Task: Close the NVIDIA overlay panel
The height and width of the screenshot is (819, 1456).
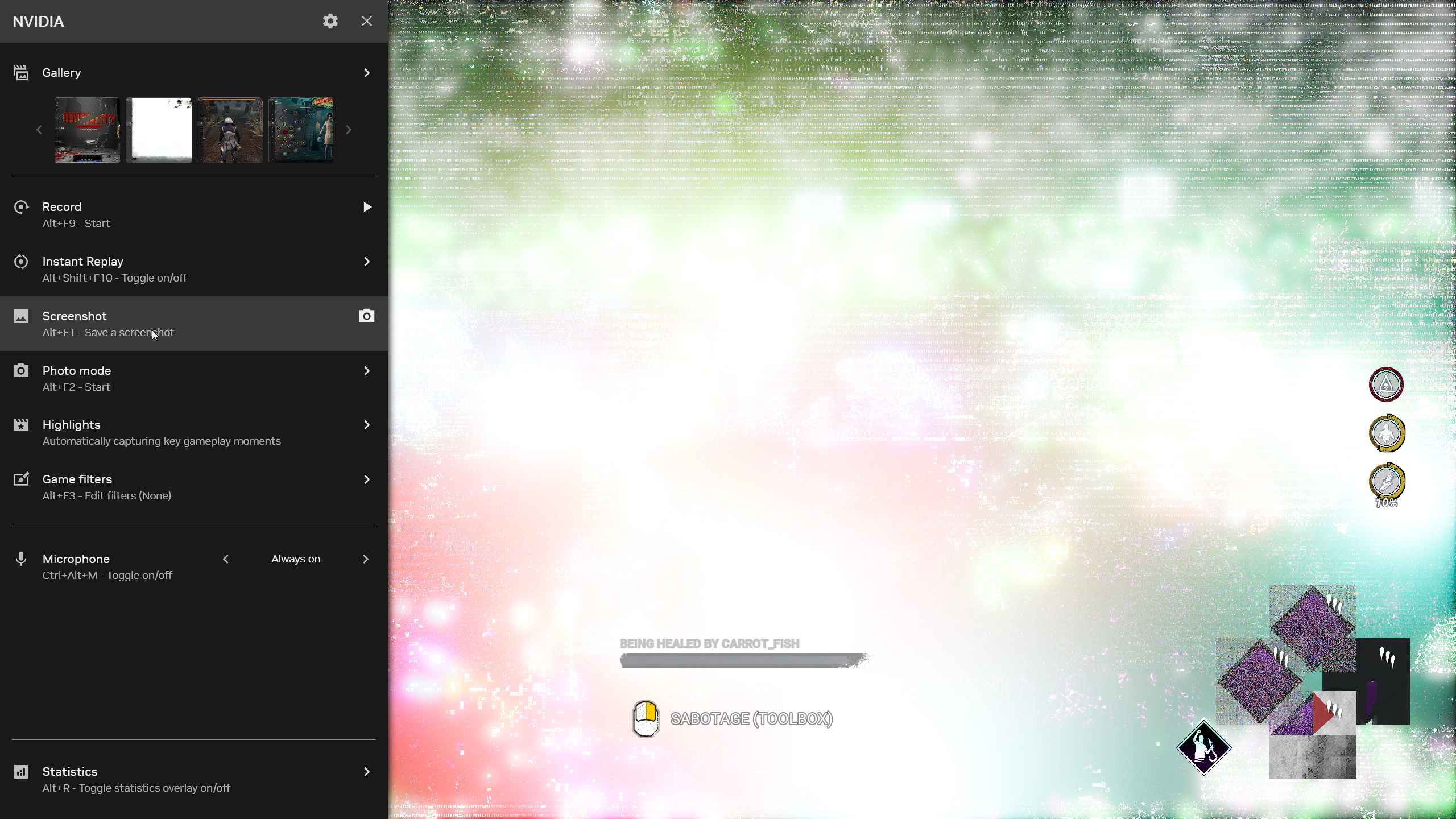Action: coord(367,21)
